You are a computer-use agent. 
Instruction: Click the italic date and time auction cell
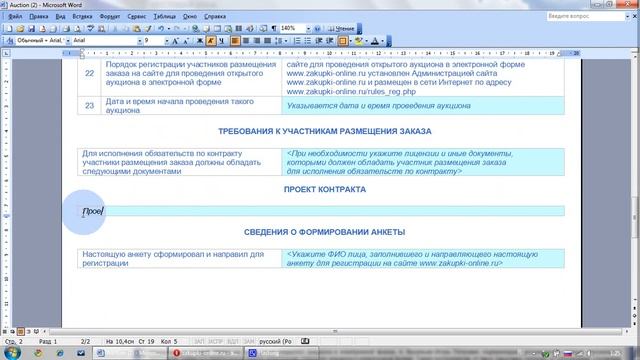pyautogui.click(x=423, y=106)
